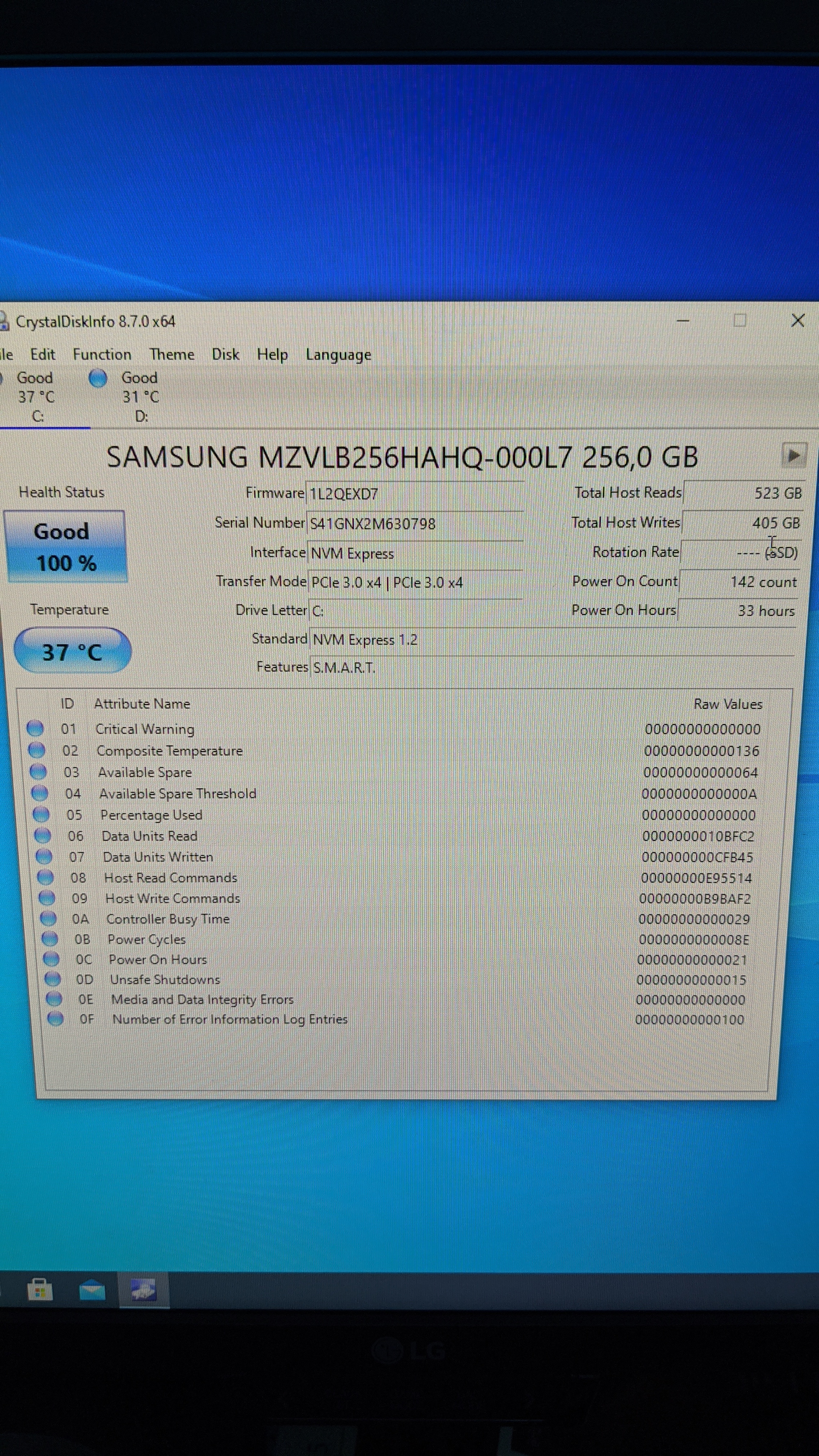
Task: Open the Theme menu
Action: (x=172, y=354)
